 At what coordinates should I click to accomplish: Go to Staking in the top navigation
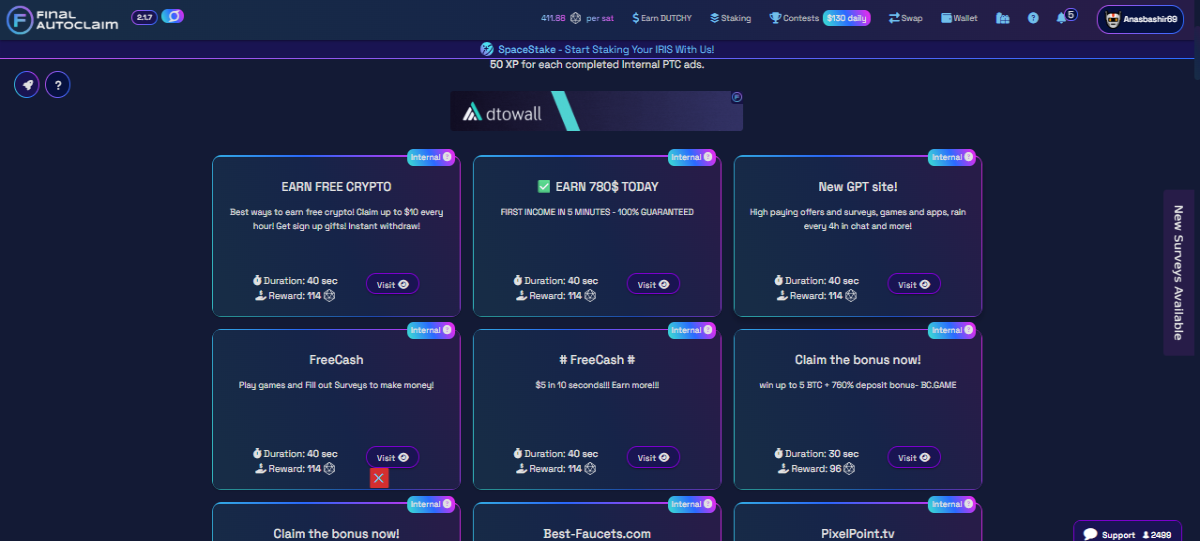click(730, 18)
